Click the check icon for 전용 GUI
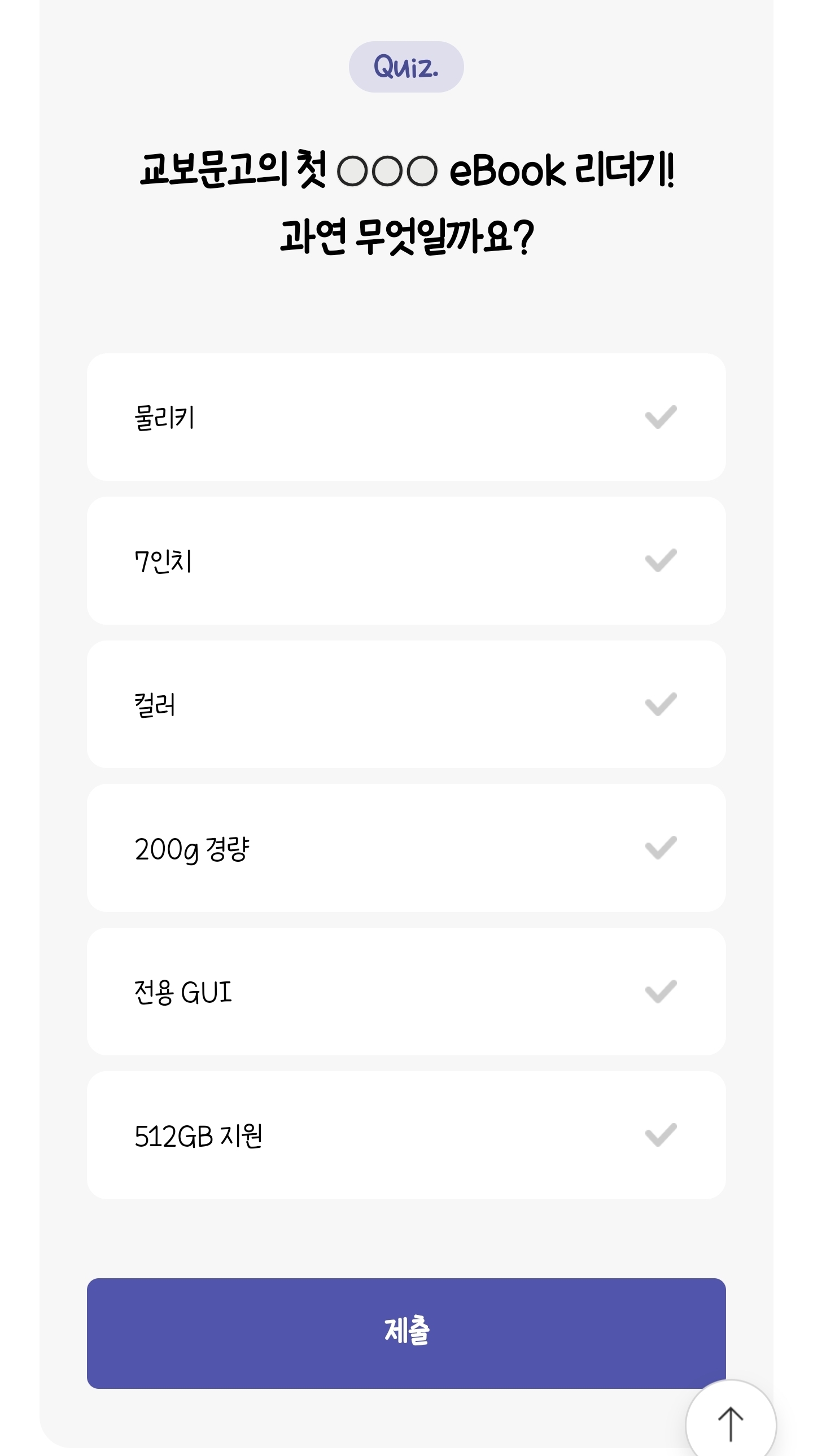This screenshot has width=813, height=1456. [661, 992]
